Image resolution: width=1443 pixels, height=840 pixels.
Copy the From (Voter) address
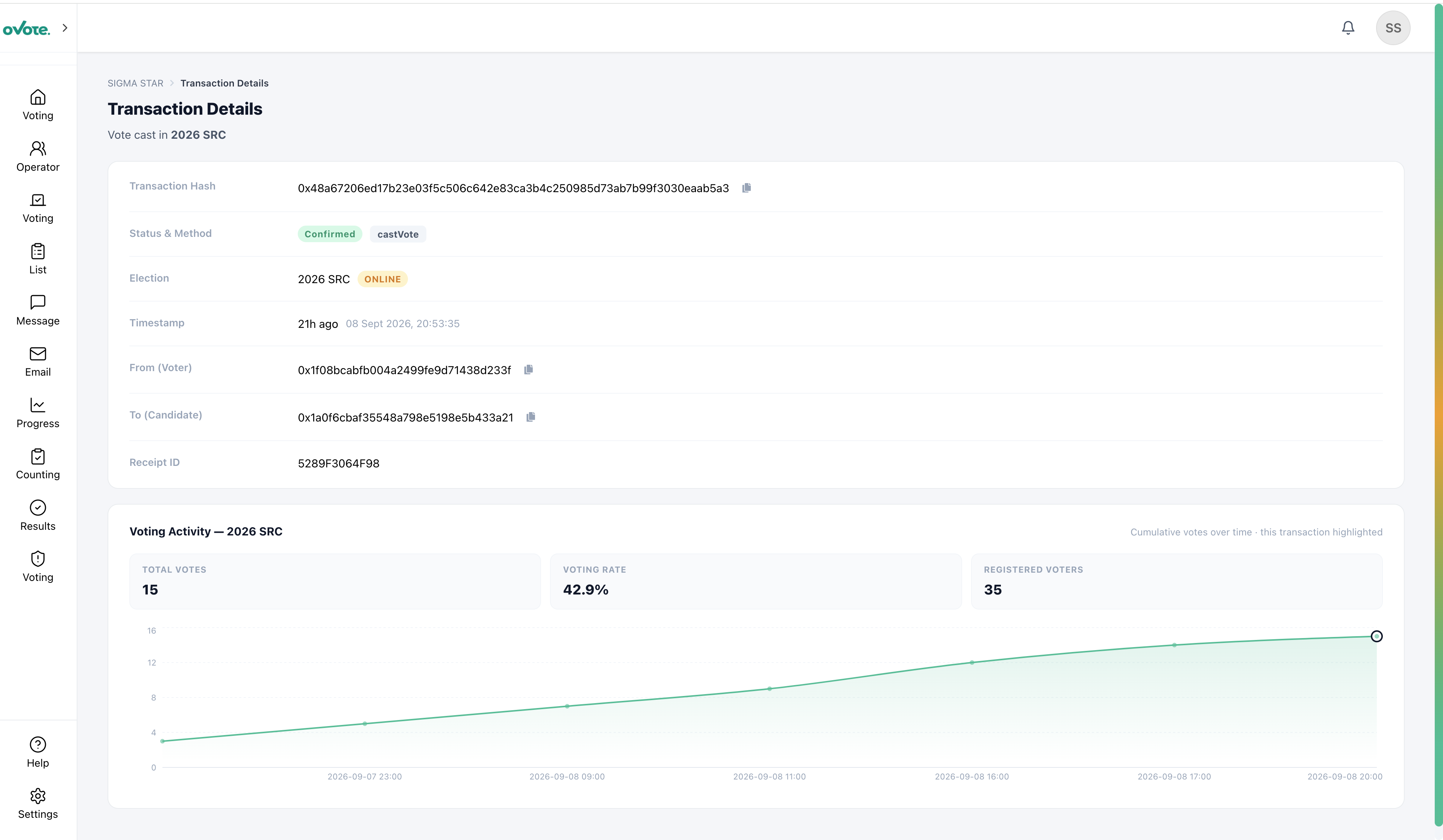(529, 369)
